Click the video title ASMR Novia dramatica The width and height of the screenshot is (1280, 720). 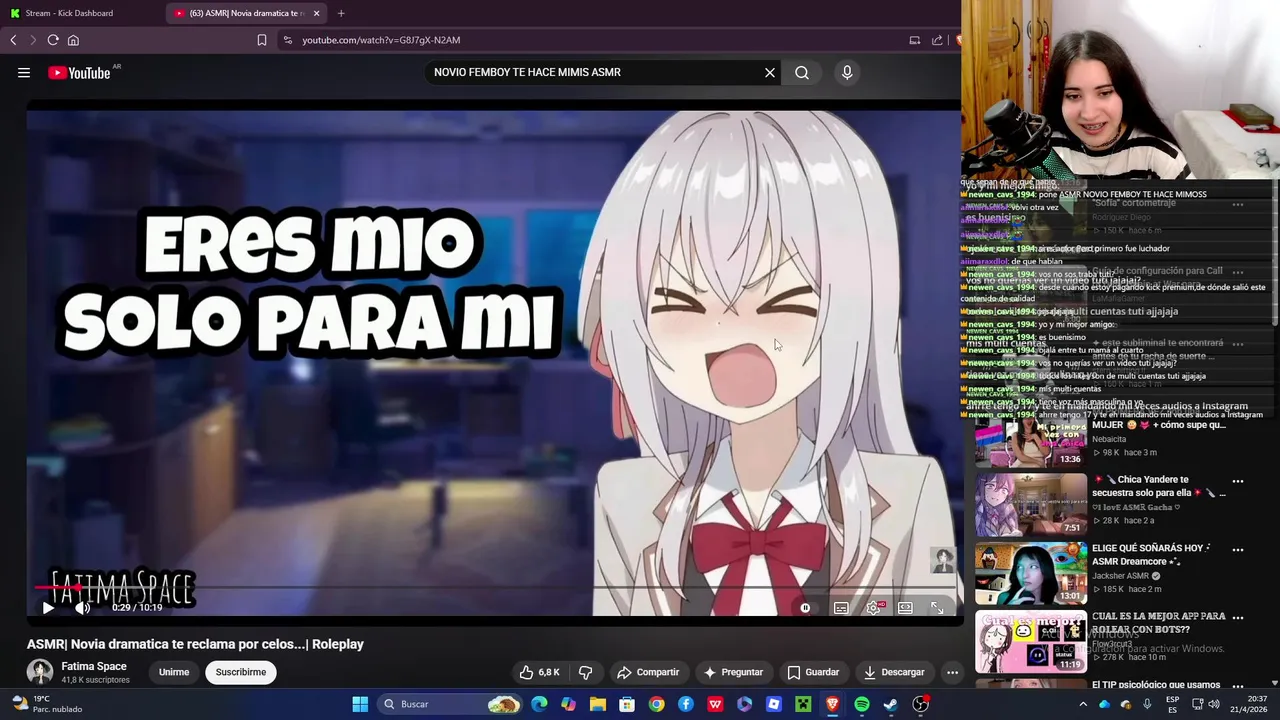[195, 644]
